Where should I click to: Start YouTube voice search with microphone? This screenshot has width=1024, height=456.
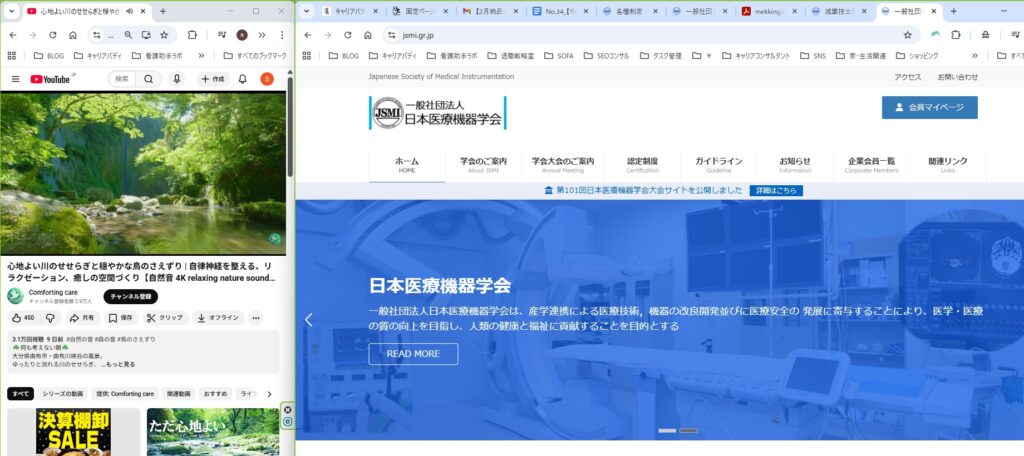(176, 79)
